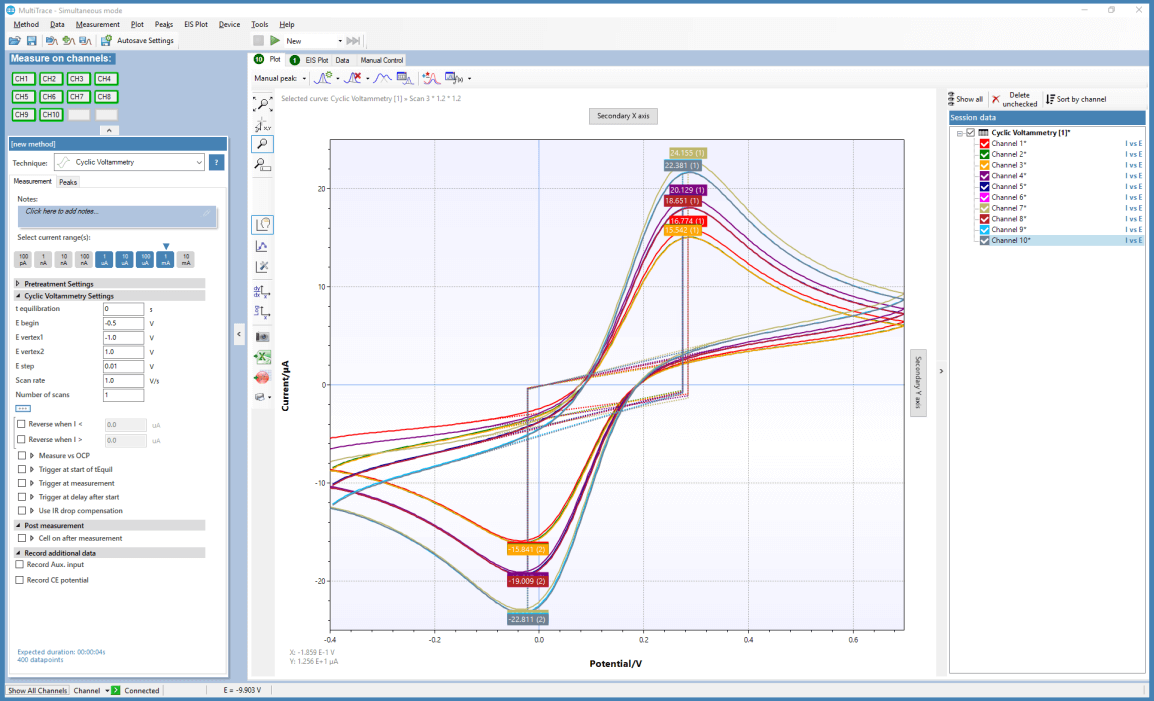This screenshot has width=1154, height=701.
Task: Toggle channel CH10 button
Action: pyautogui.click(x=51, y=115)
